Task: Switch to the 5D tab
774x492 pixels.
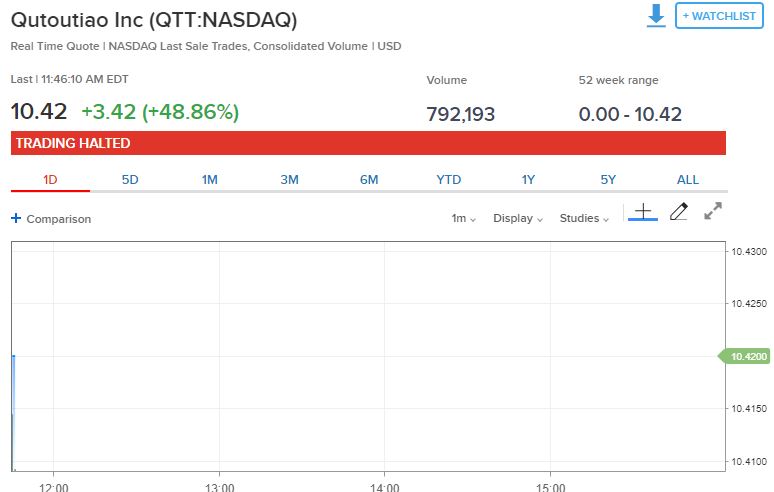Action: 130,180
